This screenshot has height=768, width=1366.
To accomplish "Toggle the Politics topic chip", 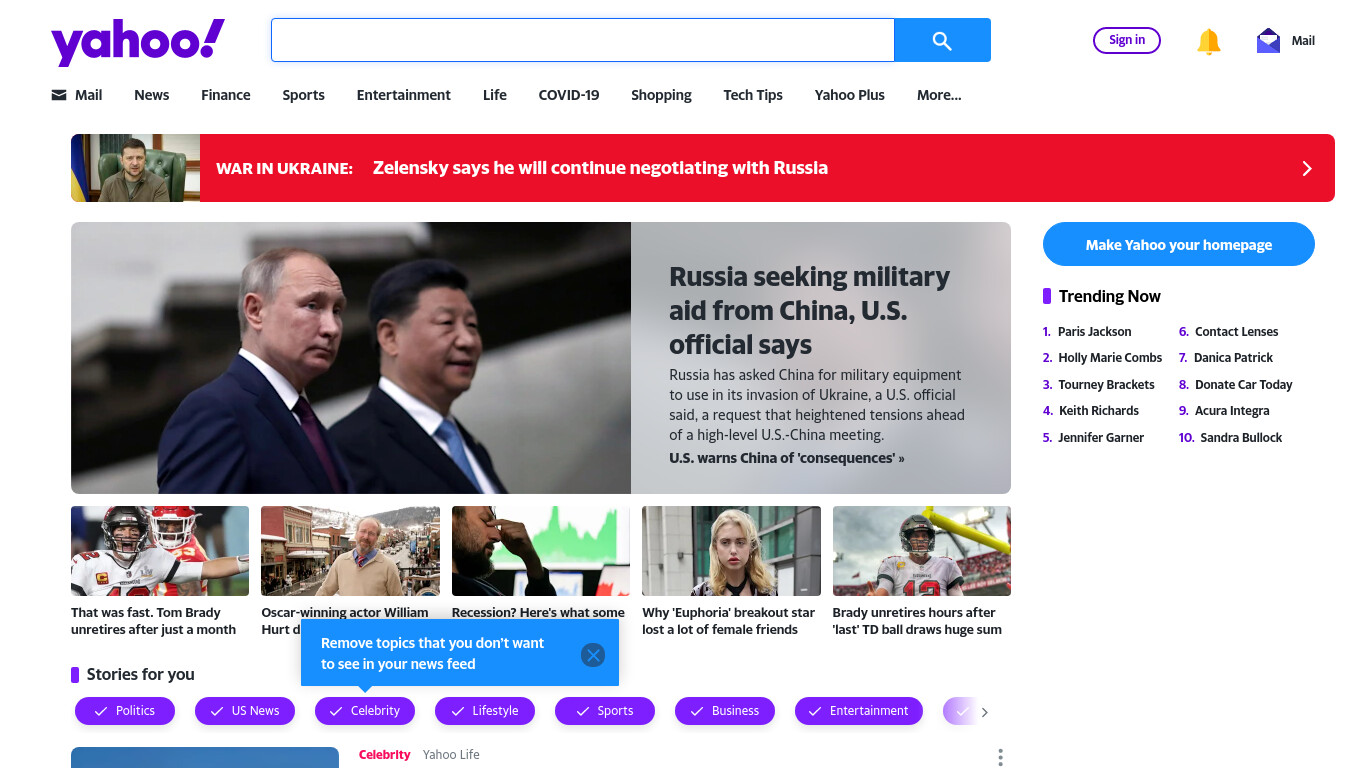I will (125, 711).
